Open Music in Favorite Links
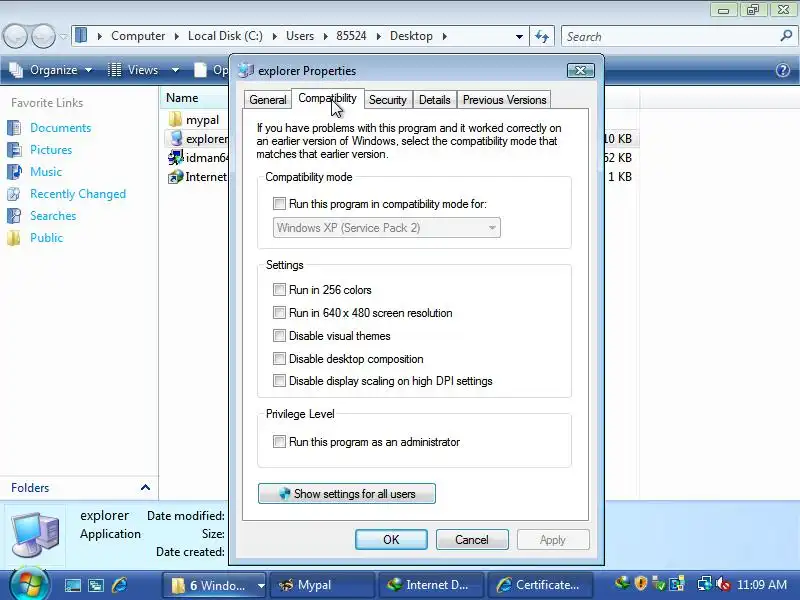Image resolution: width=800 pixels, height=600 pixels. click(46, 171)
